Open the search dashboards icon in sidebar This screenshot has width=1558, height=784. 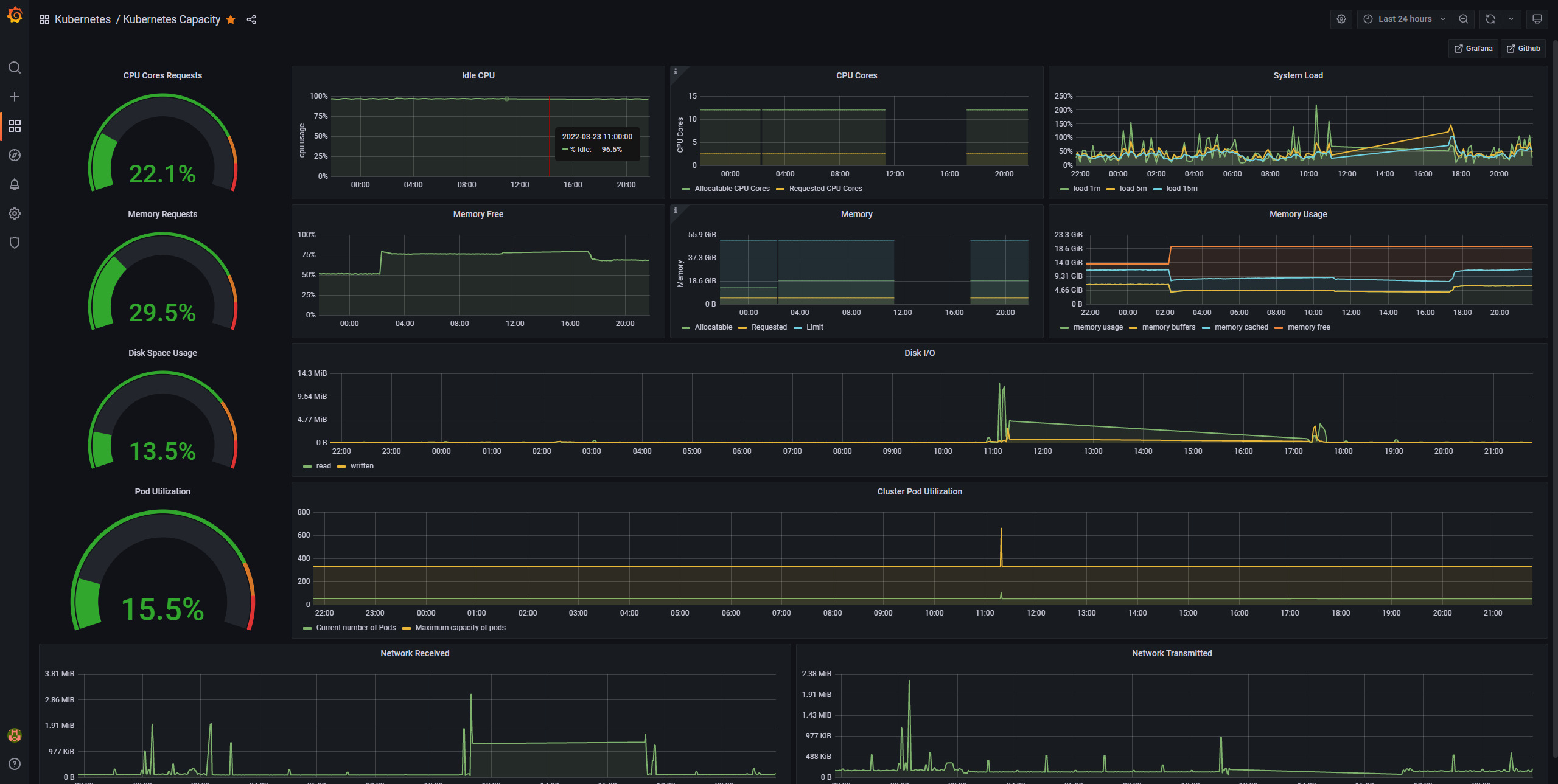15,68
